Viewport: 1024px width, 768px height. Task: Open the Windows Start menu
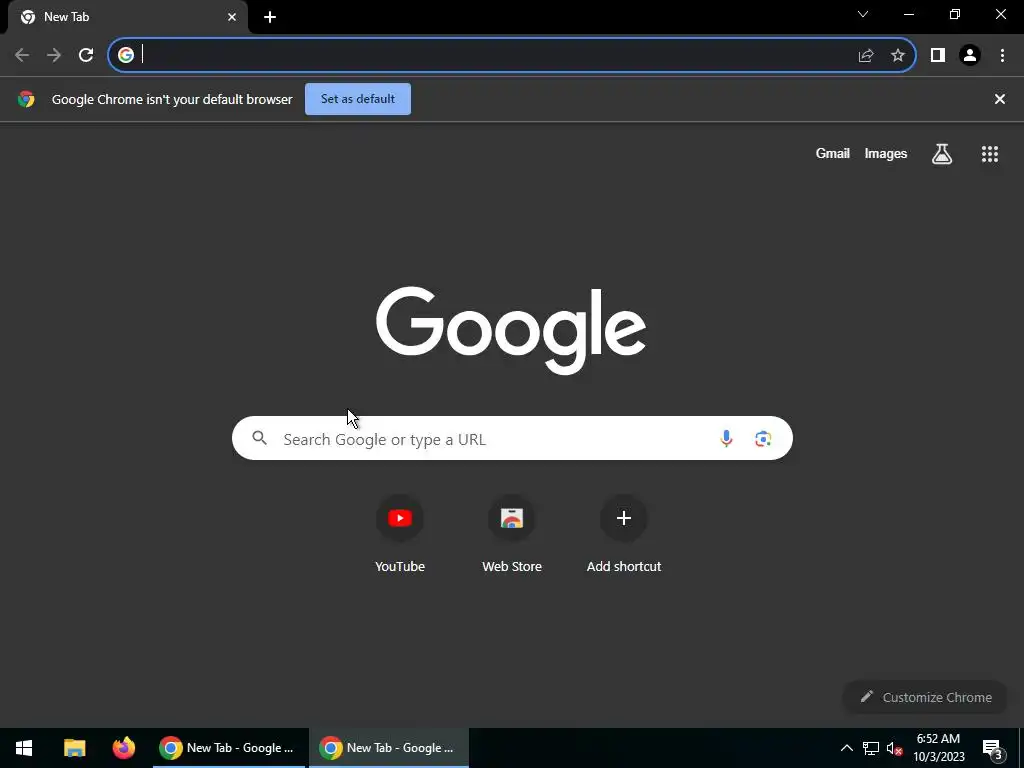tap(24, 748)
